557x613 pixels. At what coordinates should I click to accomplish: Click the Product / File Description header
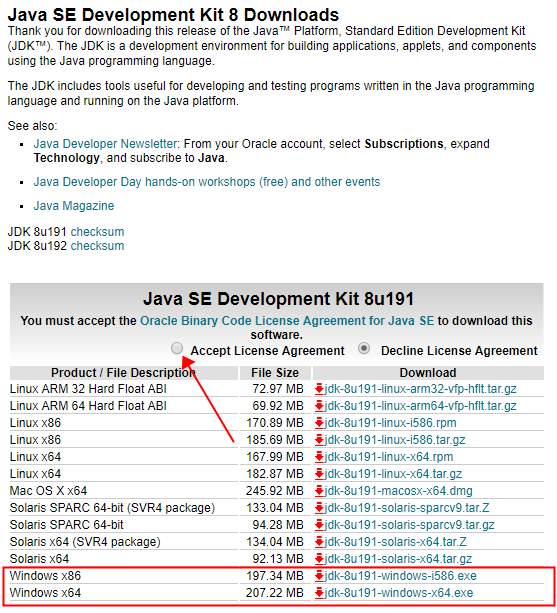tap(124, 373)
